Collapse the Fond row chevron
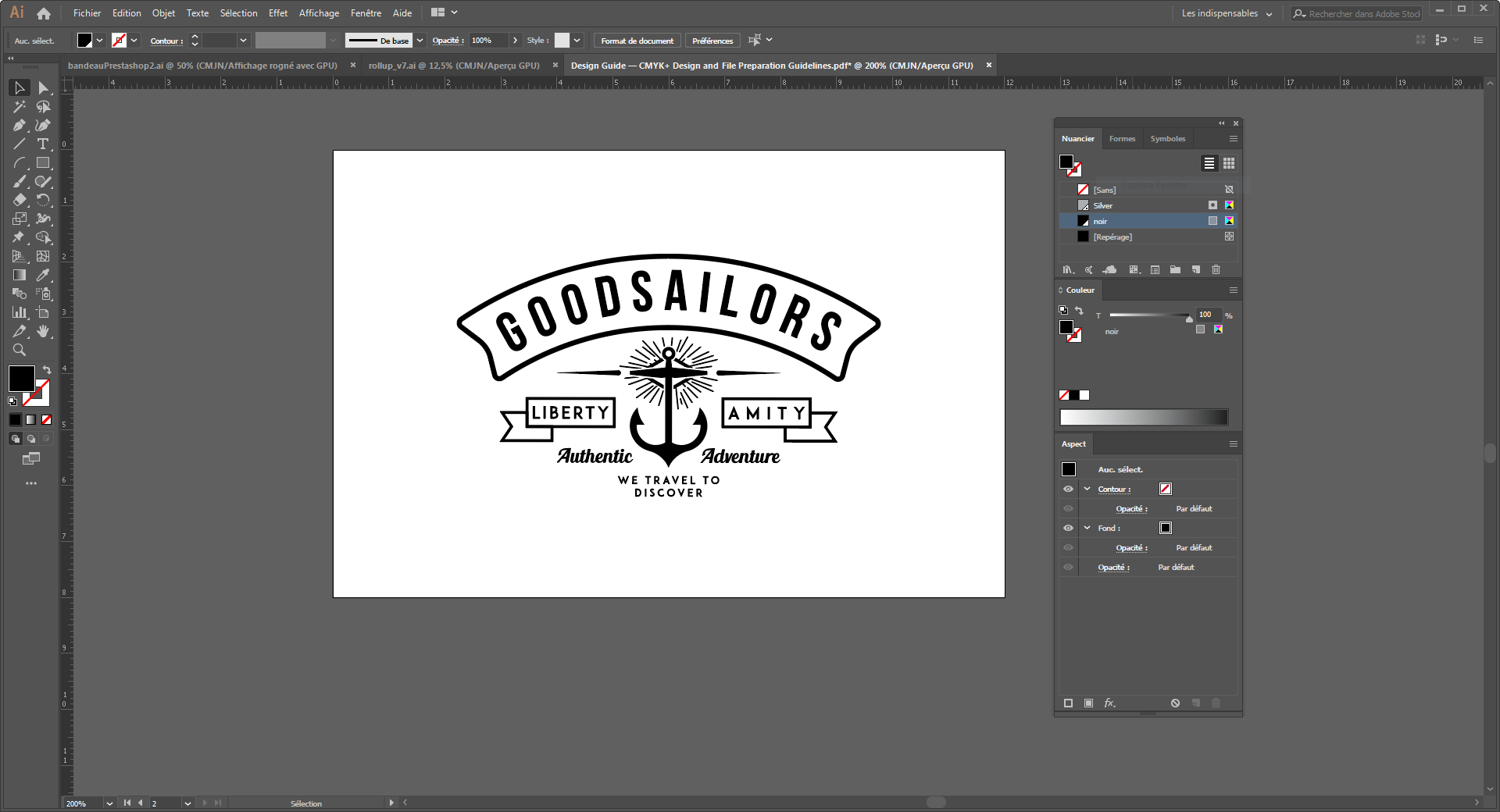The height and width of the screenshot is (812, 1500). coord(1087,529)
